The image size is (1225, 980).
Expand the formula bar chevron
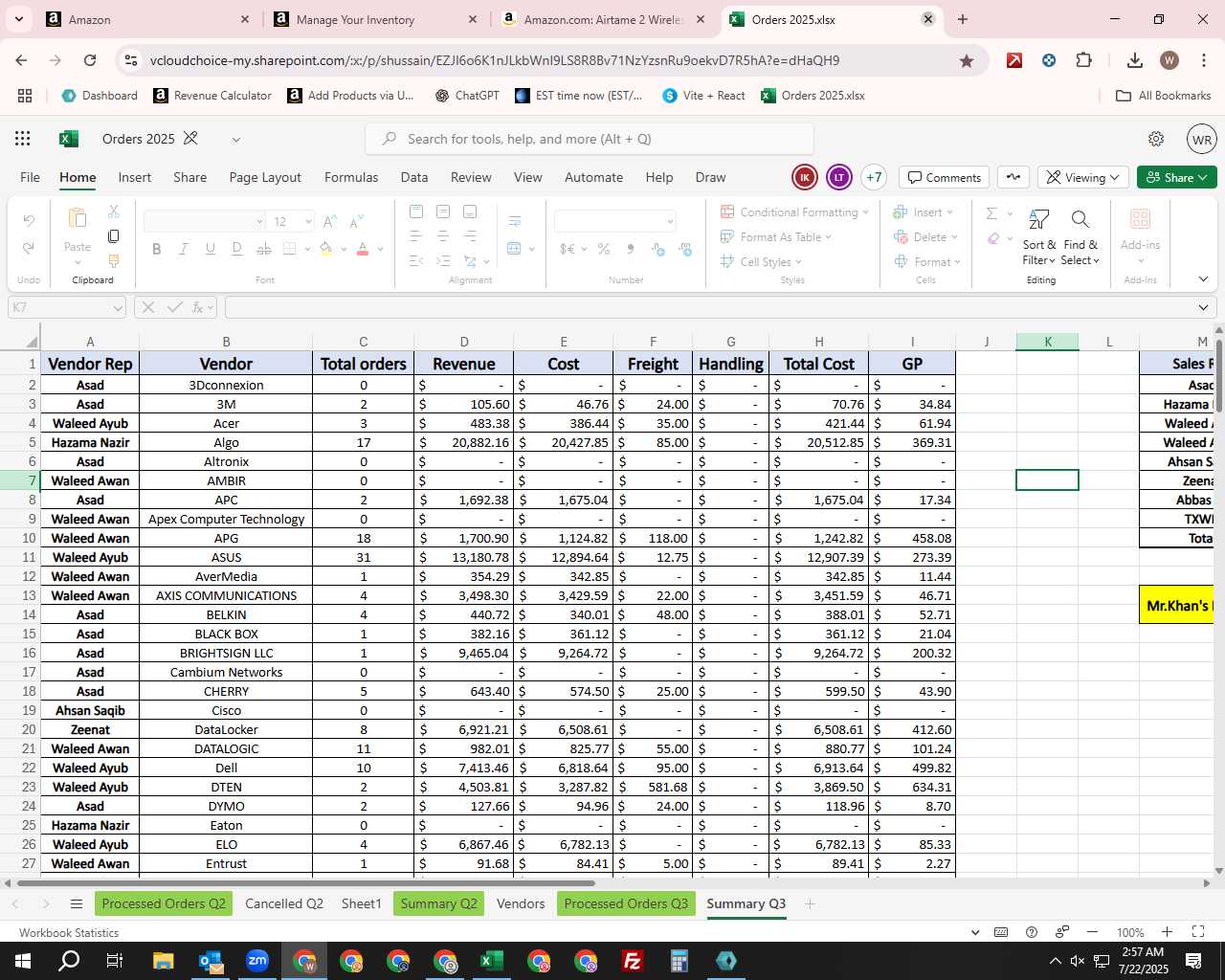[1203, 308]
